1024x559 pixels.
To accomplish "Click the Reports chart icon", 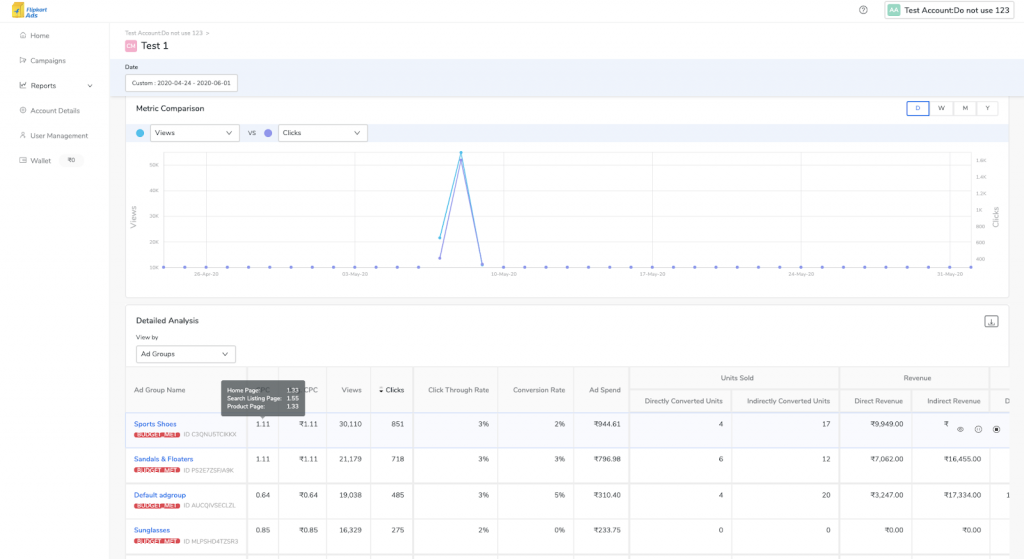I will coord(23,86).
